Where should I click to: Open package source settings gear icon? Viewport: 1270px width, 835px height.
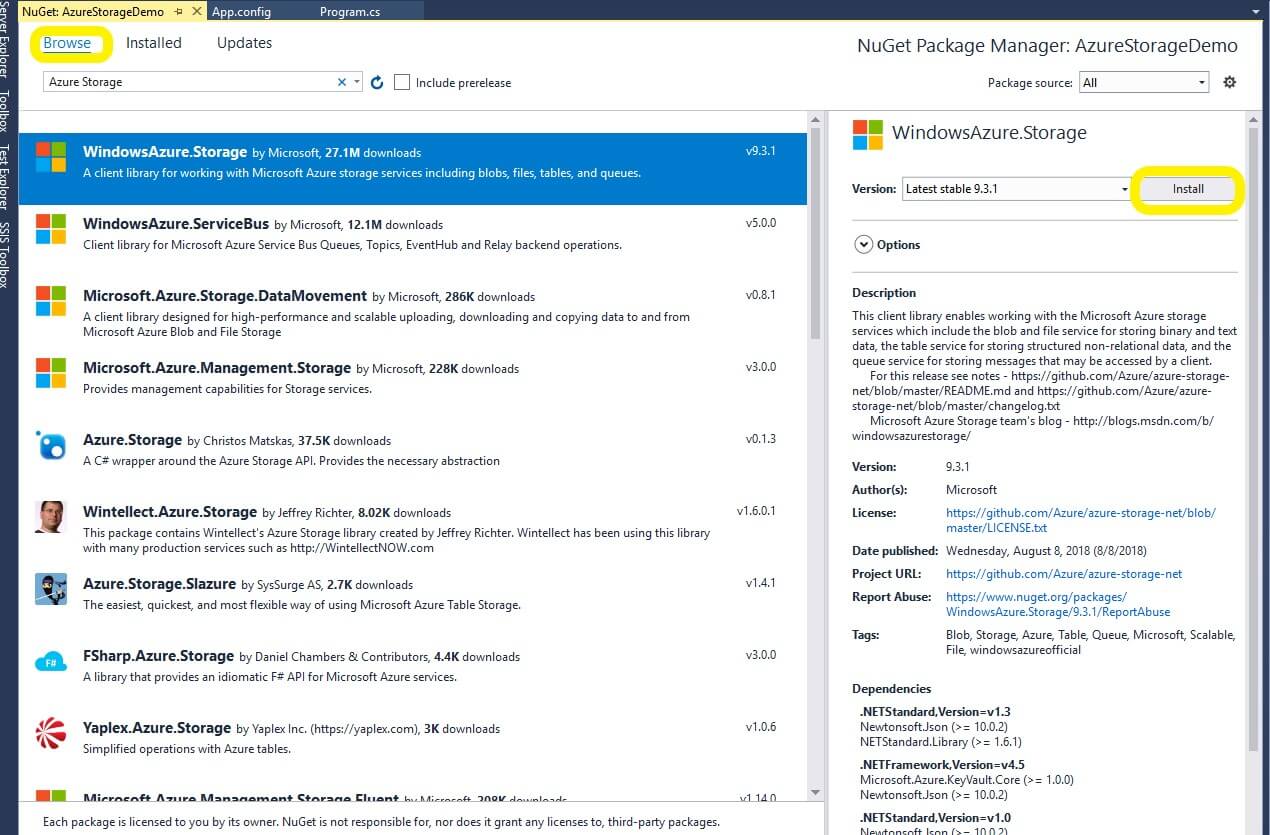(1230, 82)
